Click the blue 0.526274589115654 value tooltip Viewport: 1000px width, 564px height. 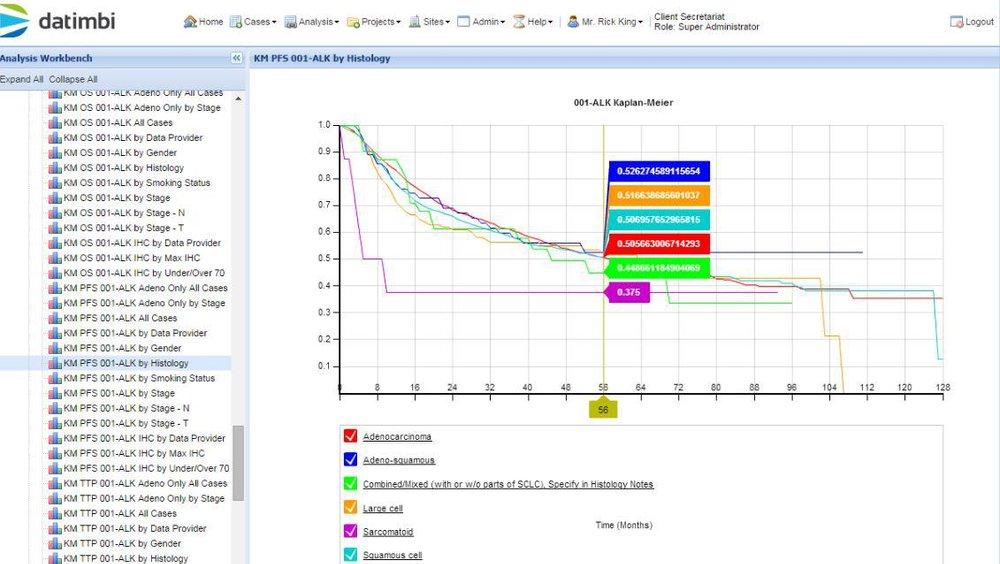[659, 171]
